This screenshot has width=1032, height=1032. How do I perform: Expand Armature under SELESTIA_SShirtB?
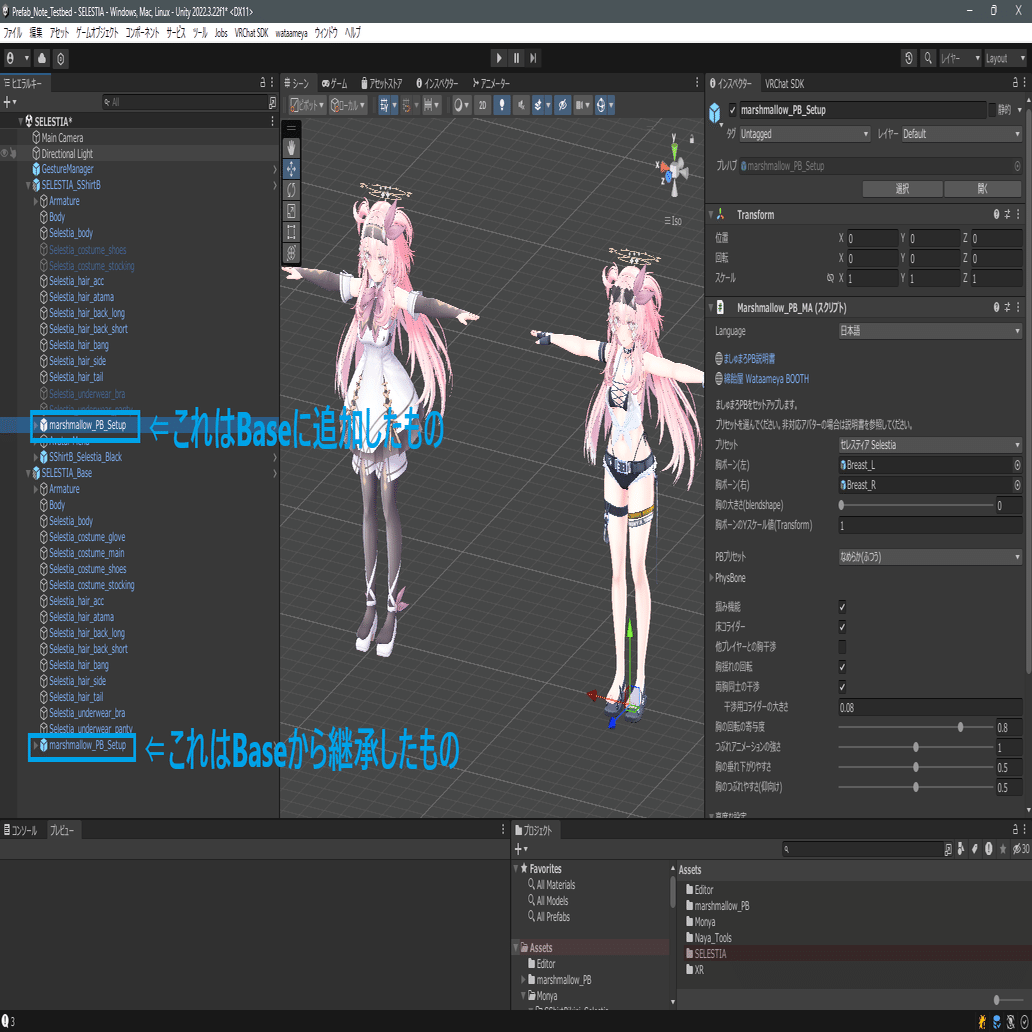coord(36,201)
